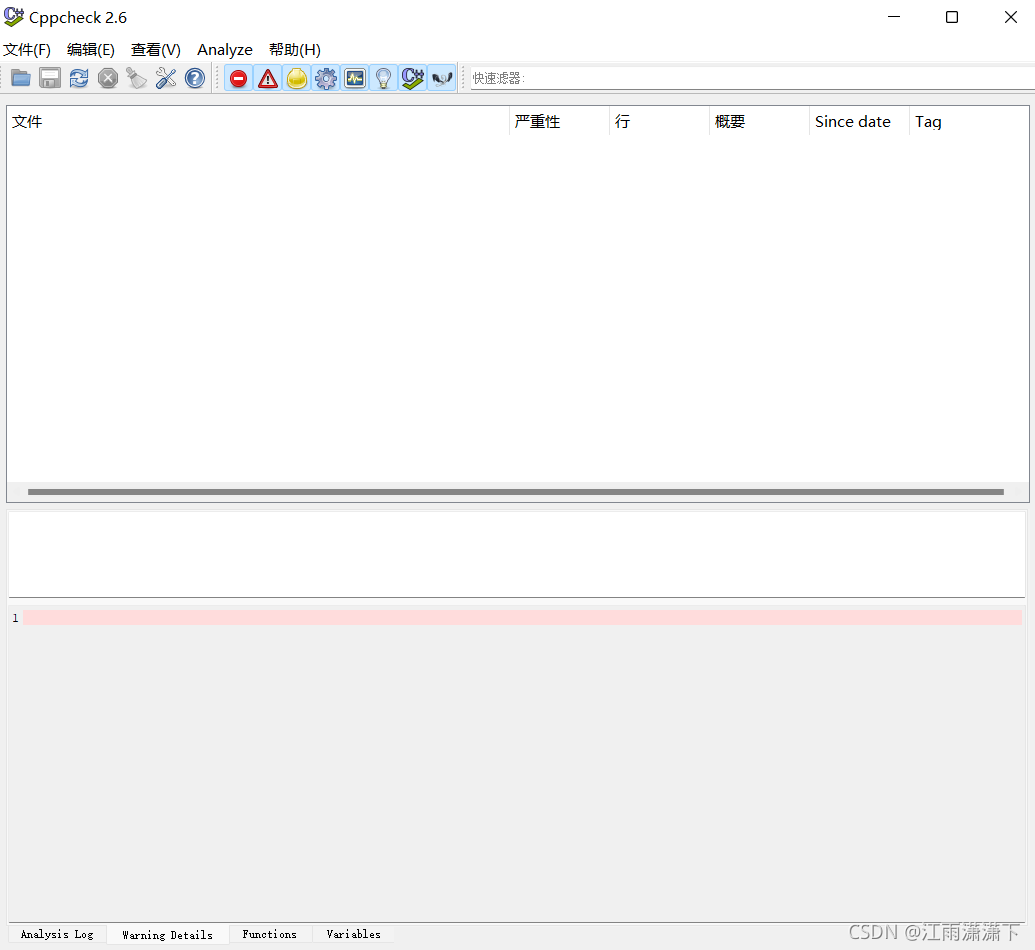The height and width of the screenshot is (950, 1035).
Task: Switch to the Variables tab
Action: 353,934
